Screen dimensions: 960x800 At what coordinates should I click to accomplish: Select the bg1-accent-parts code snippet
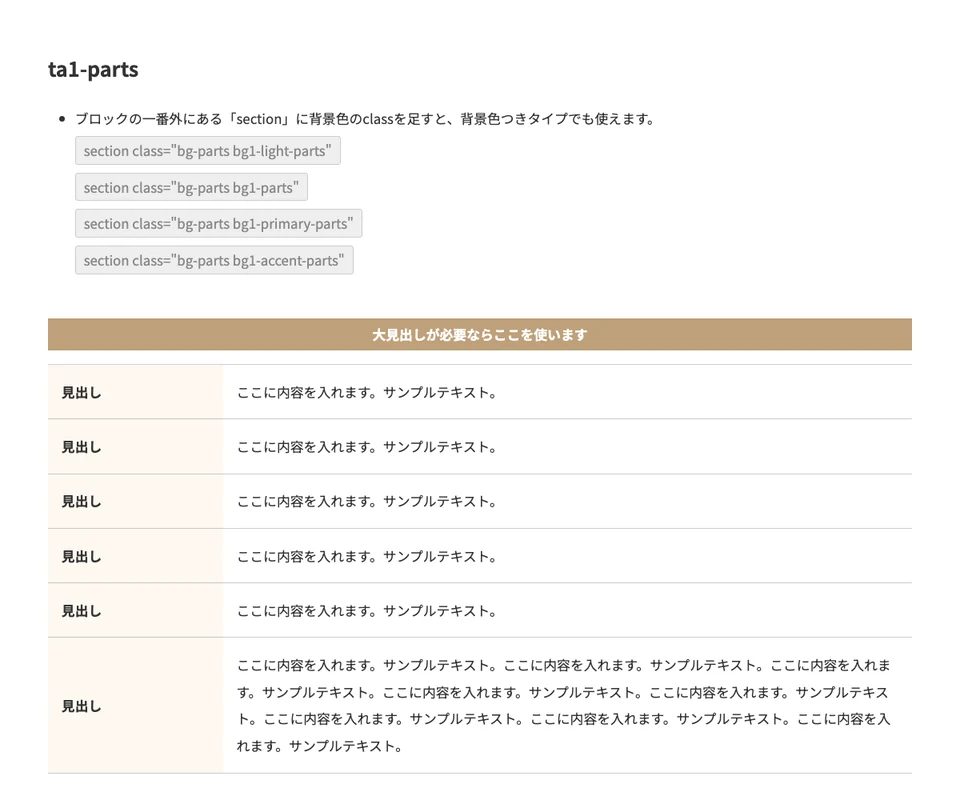tap(214, 260)
